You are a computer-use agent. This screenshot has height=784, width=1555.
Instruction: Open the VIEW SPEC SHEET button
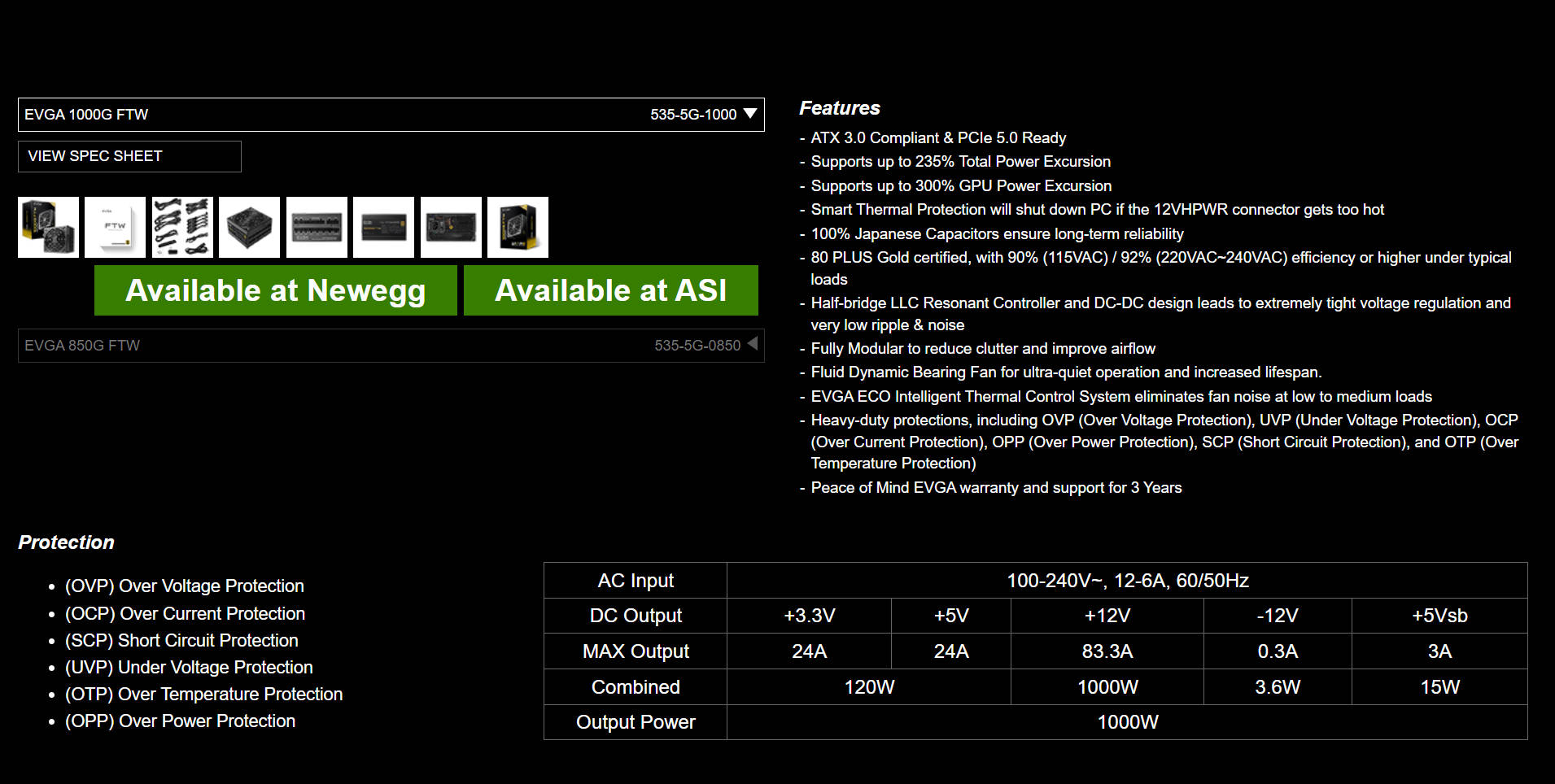click(129, 156)
